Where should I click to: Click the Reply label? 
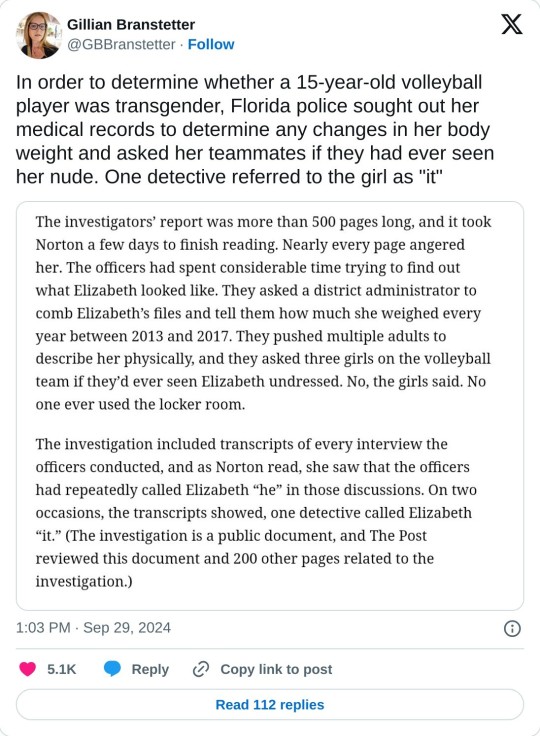(x=150, y=669)
